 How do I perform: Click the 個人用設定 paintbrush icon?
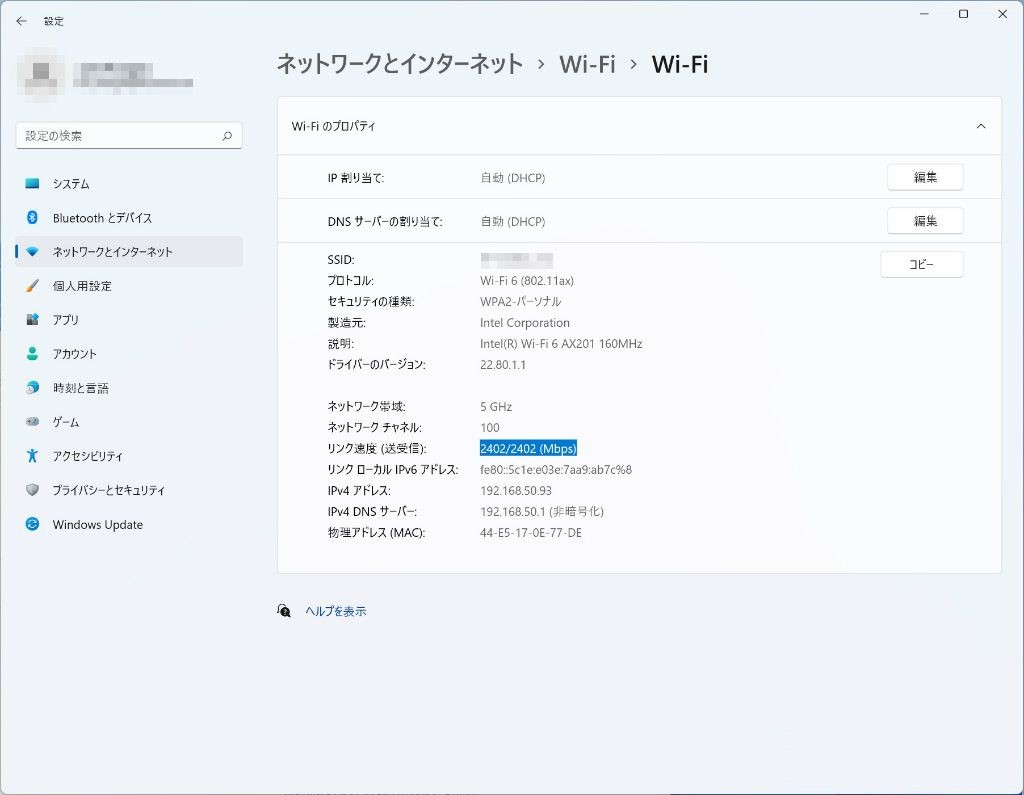click(33, 286)
